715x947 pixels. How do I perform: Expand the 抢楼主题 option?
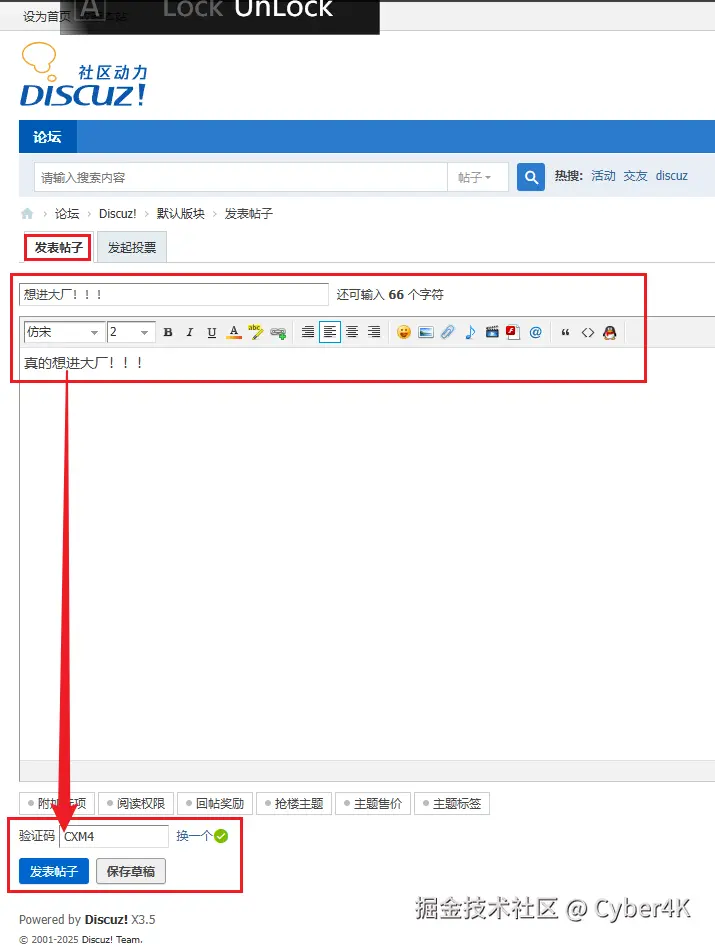click(x=294, y=803)
